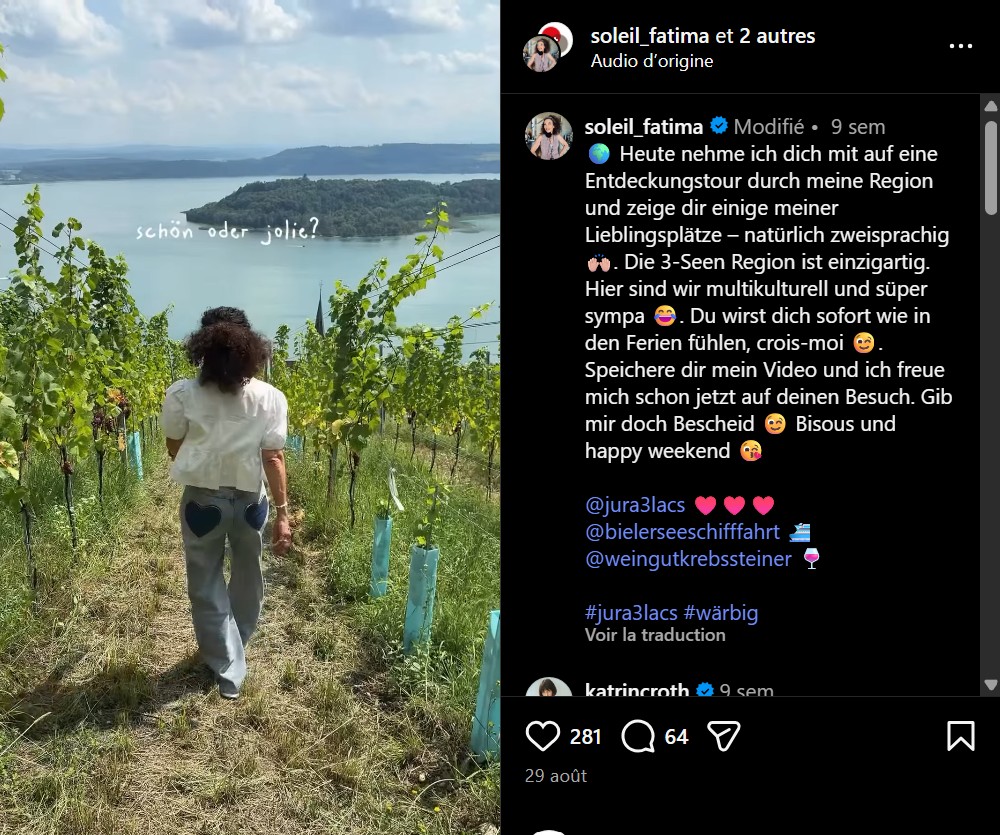Click the scrollbar up arrow in comments
The height and width of the screenshot is (835, 1000).
(x=990, y=106)
